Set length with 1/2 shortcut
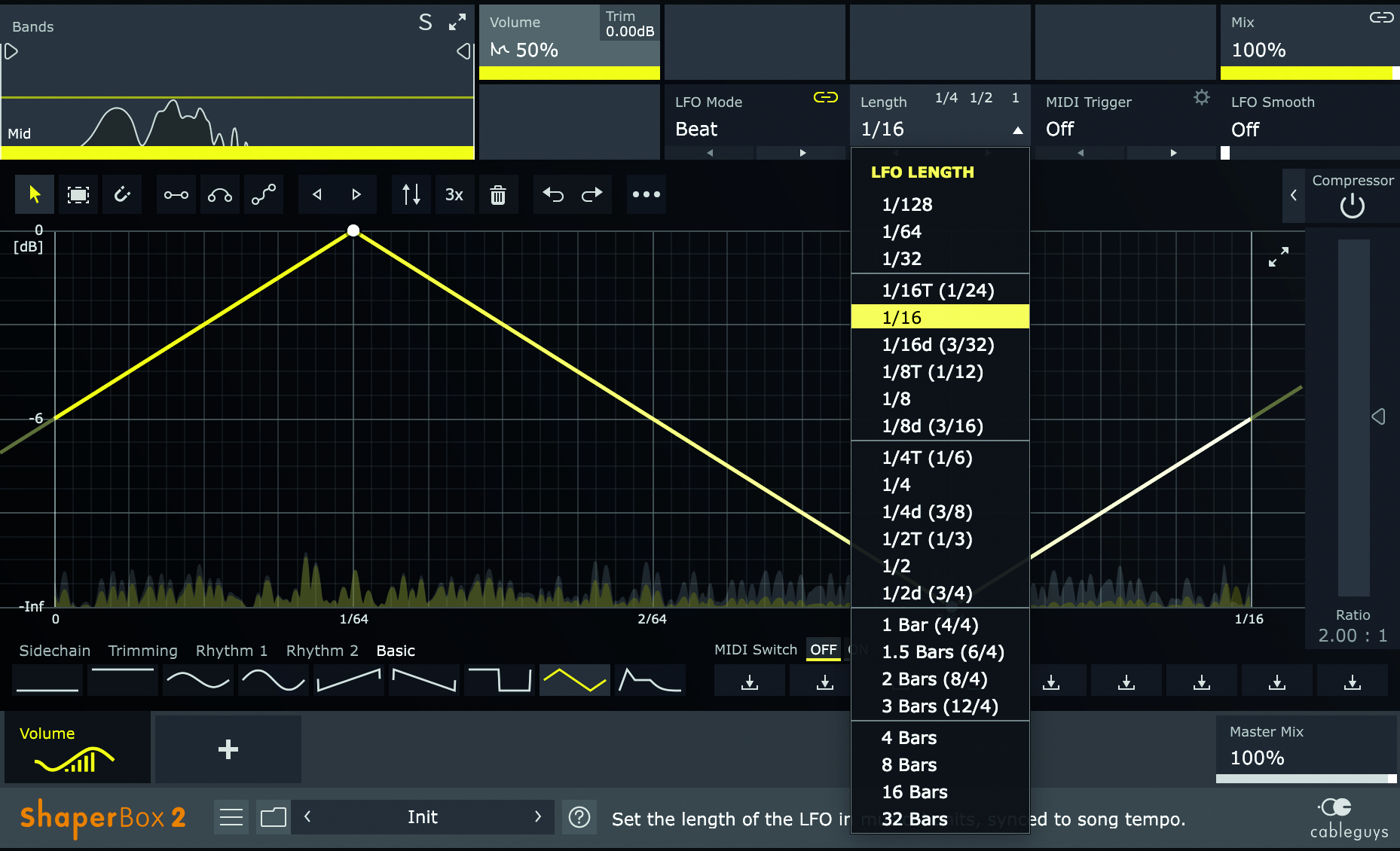Viewport: 1400px width, 851px height. 981,98
